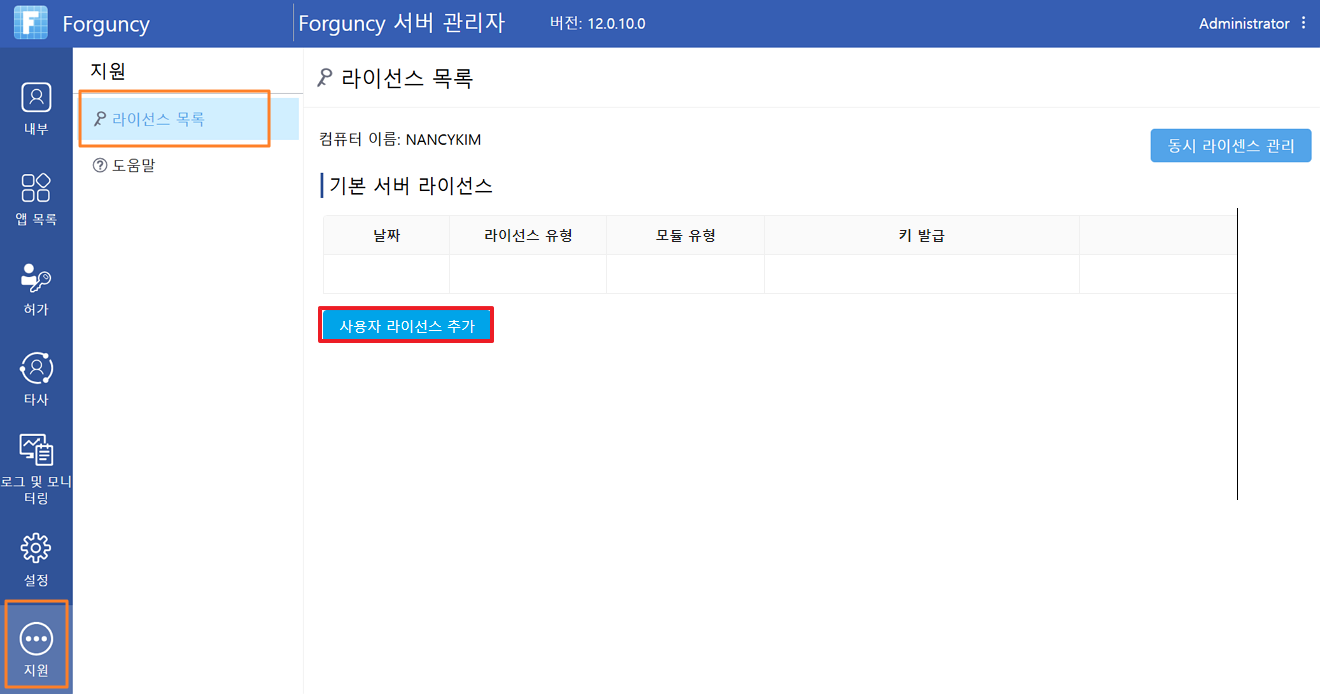Viewport: 1320px width, 694px height.
Task: Open the 타사 third-party icon
Action: tap(36, 368)
